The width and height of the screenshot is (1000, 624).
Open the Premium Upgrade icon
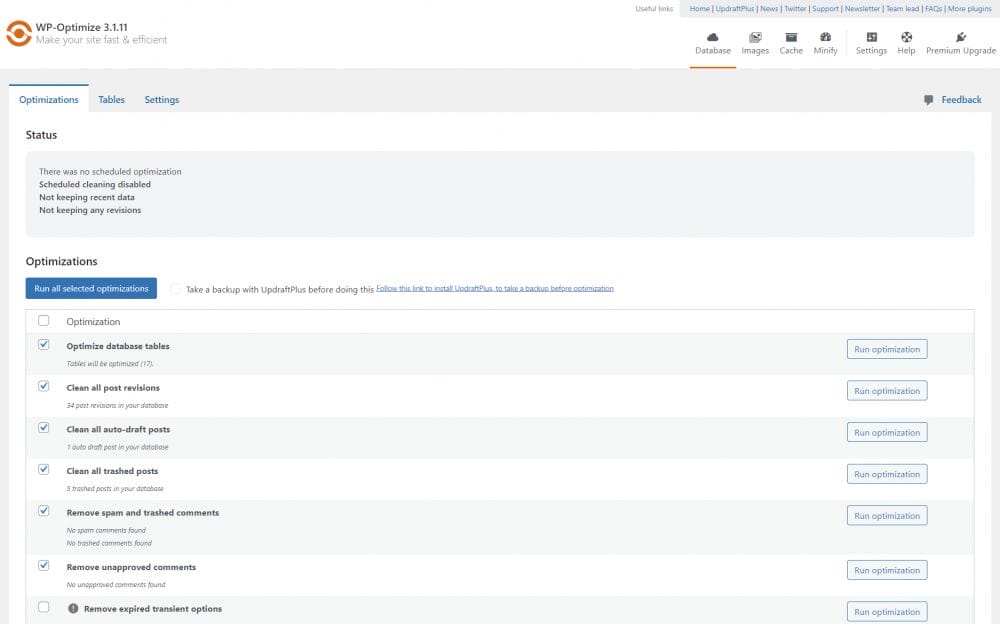coord(961,37)
